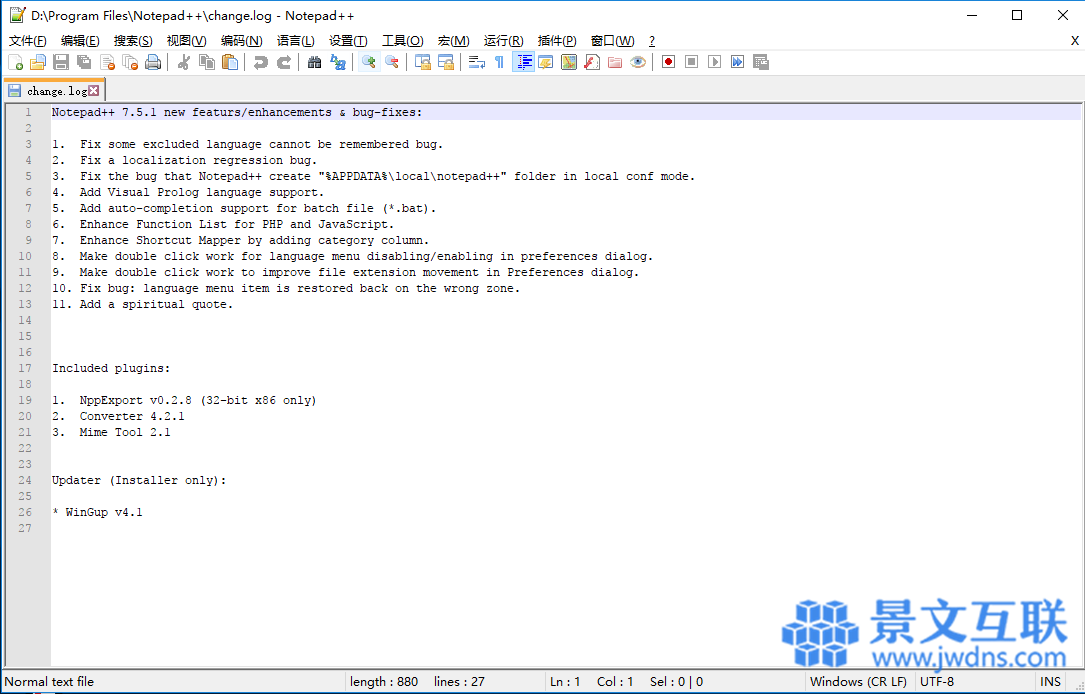Cut selection using the scissors icon
This screenshot has width=1085, height=694.
[x=183, y=62]
